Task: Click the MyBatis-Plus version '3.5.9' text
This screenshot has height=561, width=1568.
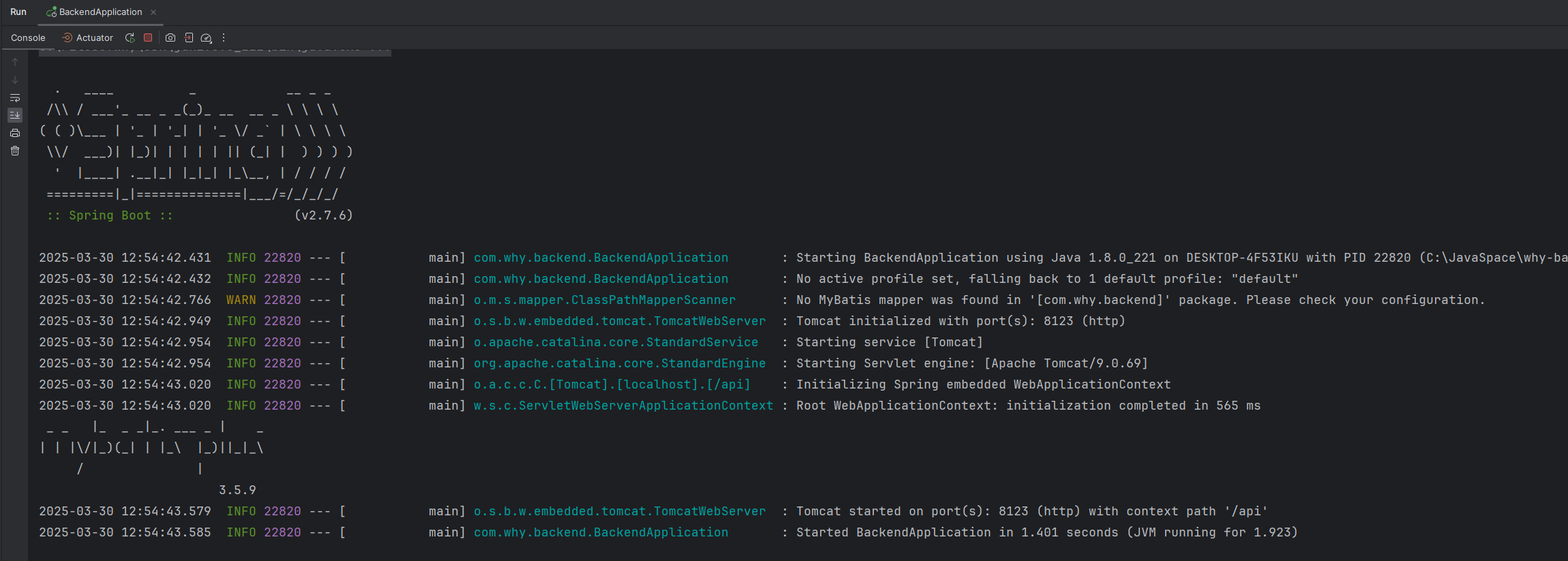Action: [x=237, y=490]
